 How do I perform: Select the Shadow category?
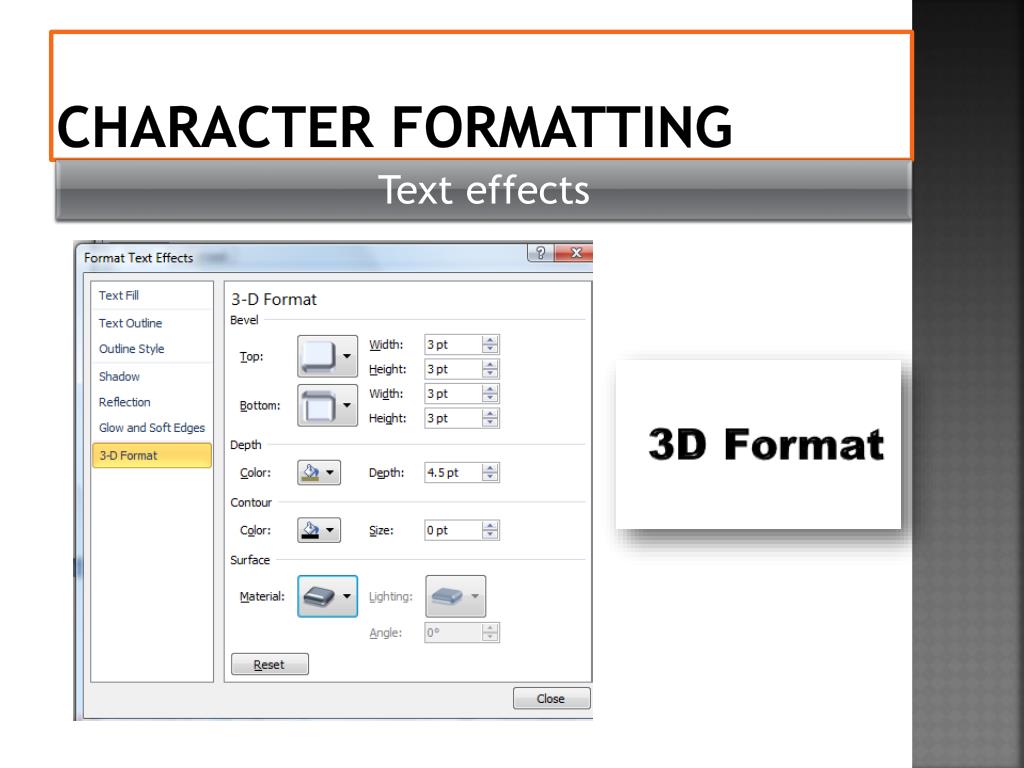(119, 376)
